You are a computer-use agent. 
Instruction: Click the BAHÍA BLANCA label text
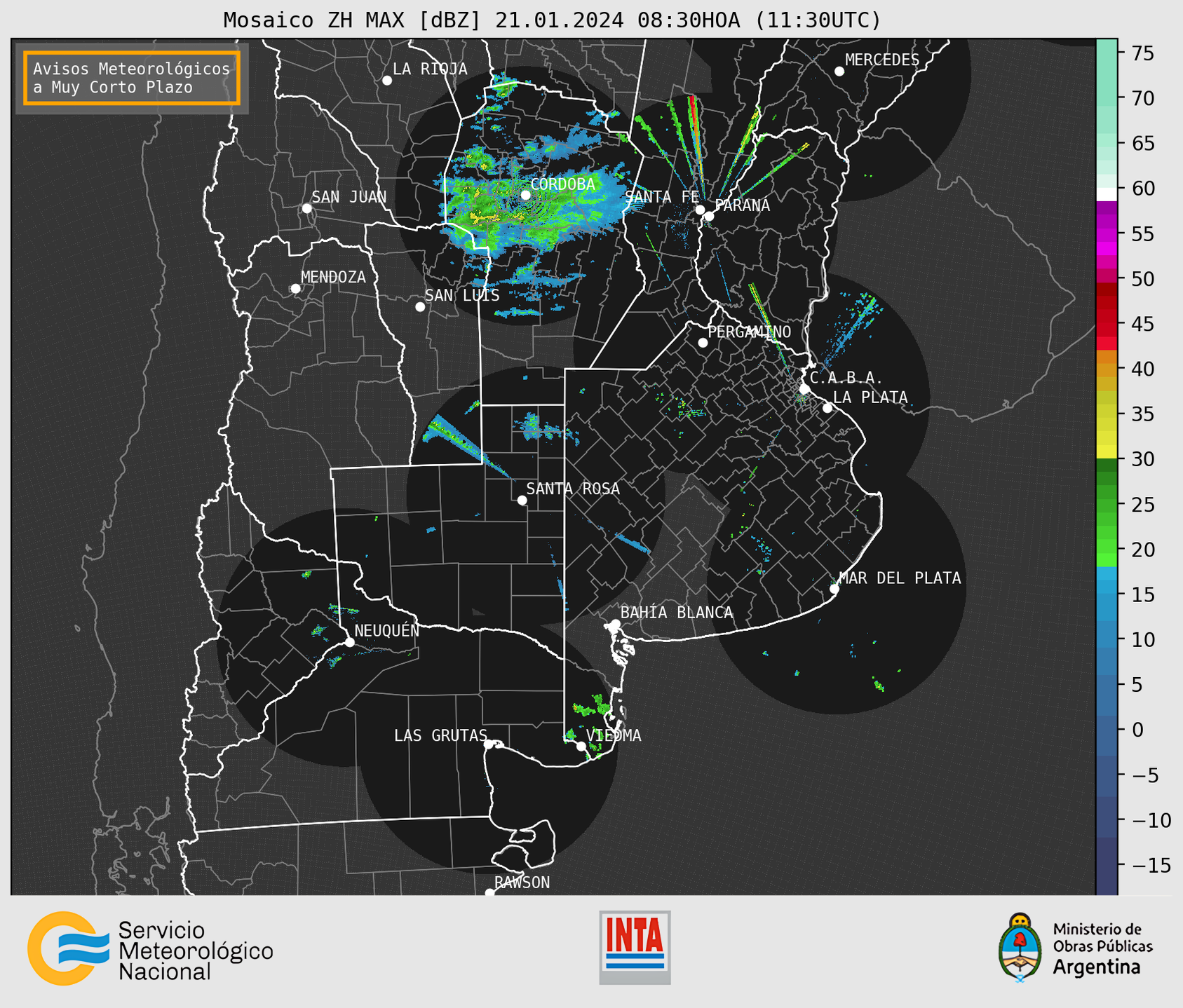tap(677, 613)
